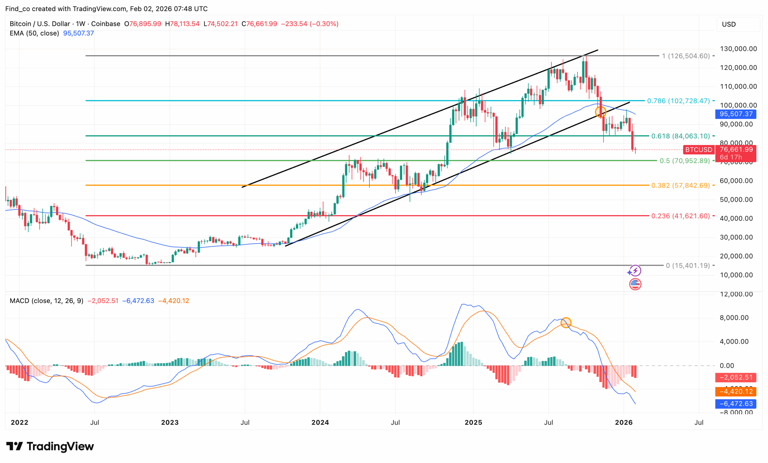Click the change value −233.54 (−0.30%)
Image resolution: width=768 pixels, height=463 pixels.
310,24
